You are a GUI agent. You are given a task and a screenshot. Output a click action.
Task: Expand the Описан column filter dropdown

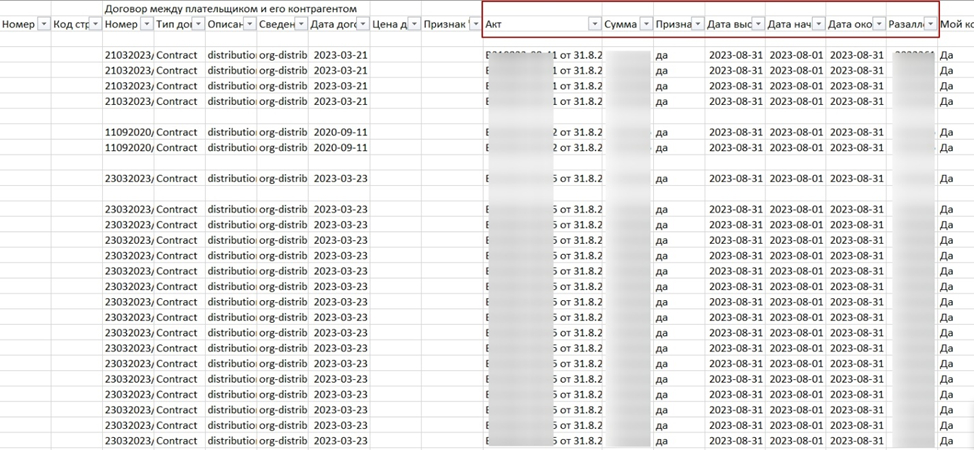(250, 24)
